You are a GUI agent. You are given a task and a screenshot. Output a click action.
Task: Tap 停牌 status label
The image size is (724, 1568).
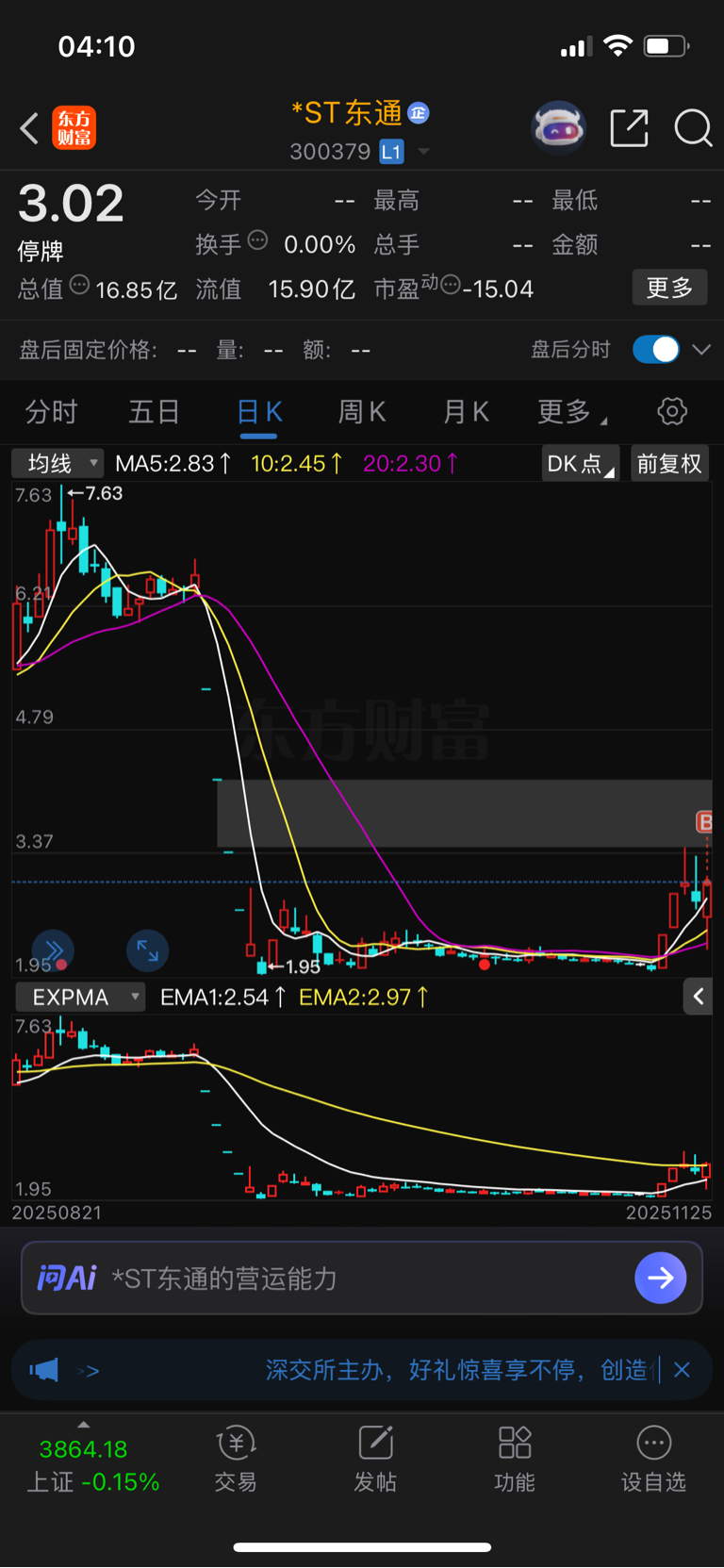coord(41,251)
